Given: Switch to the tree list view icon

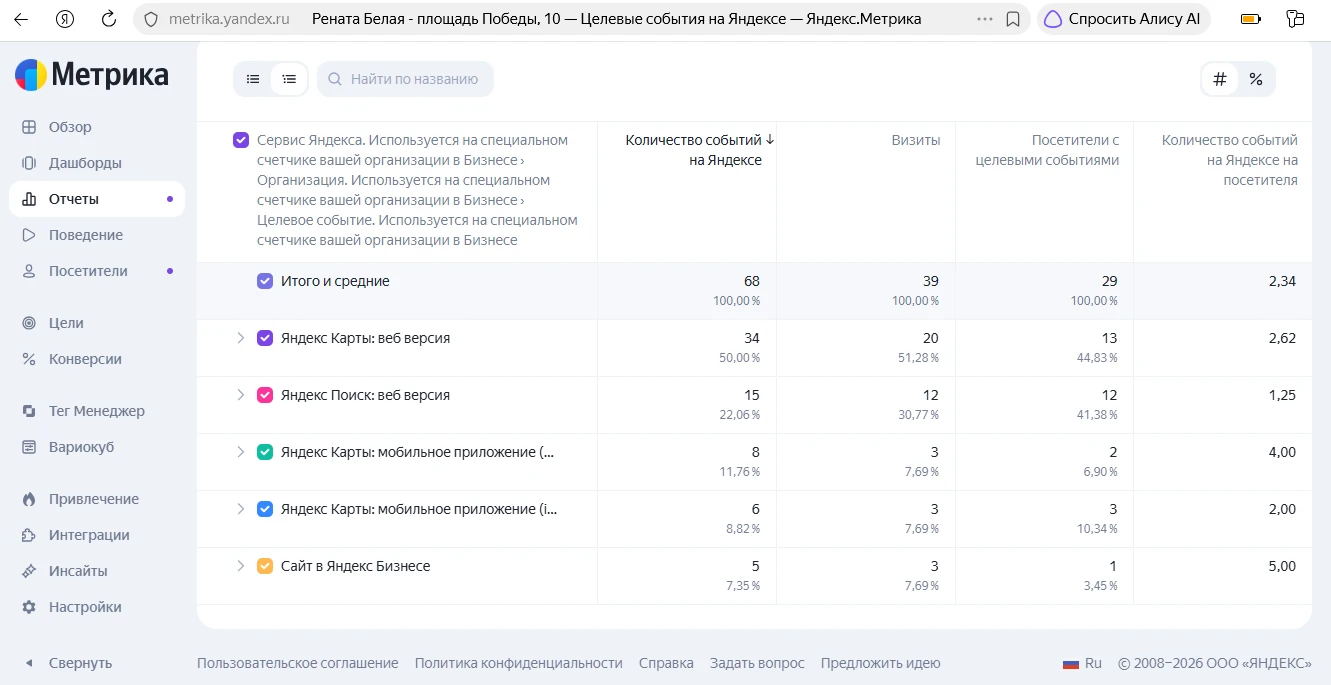Looking at the screenshot, I should pos(289,79).
